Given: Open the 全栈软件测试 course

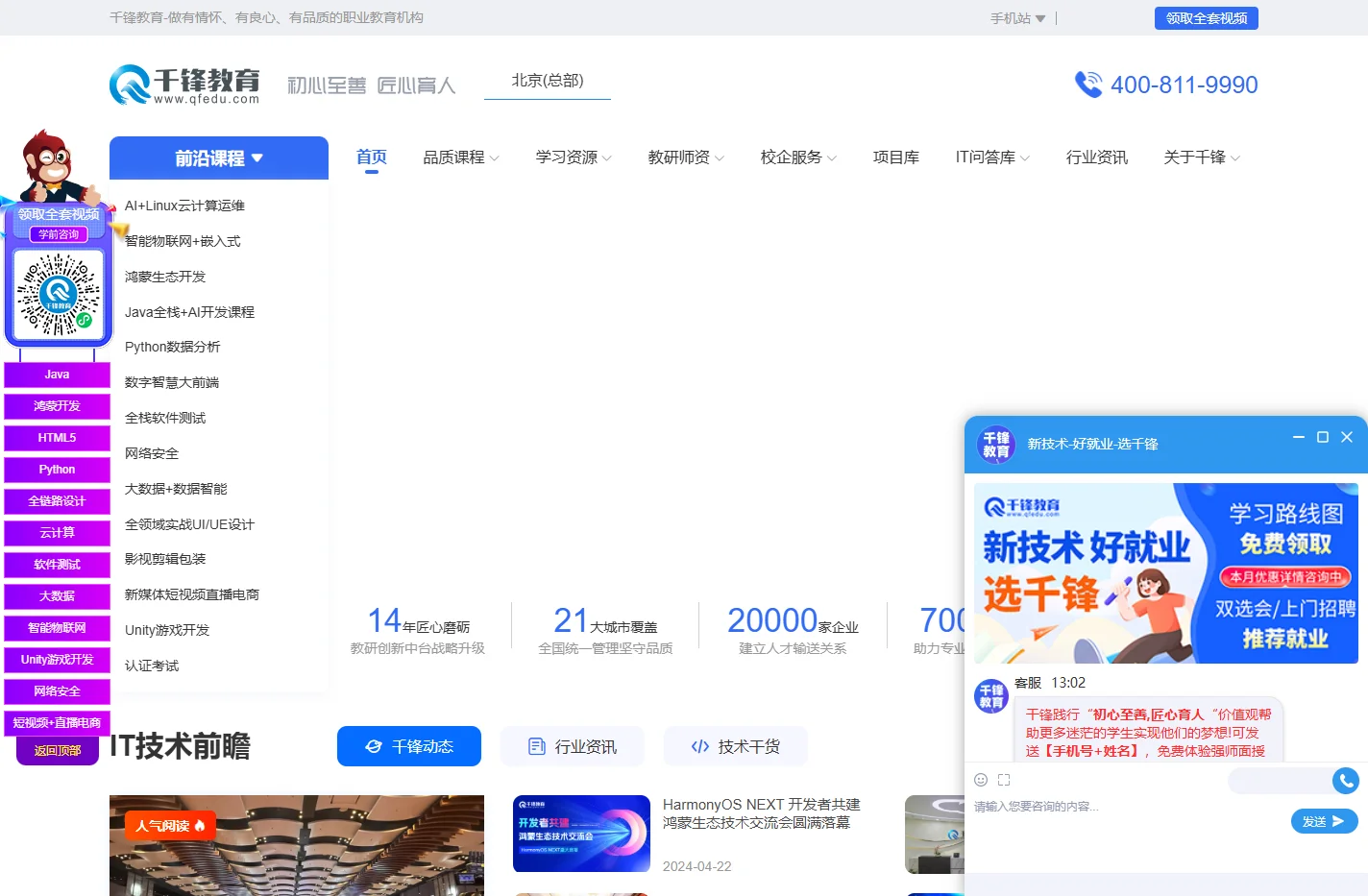Looking at the screenshot, I should pos(165,418).
